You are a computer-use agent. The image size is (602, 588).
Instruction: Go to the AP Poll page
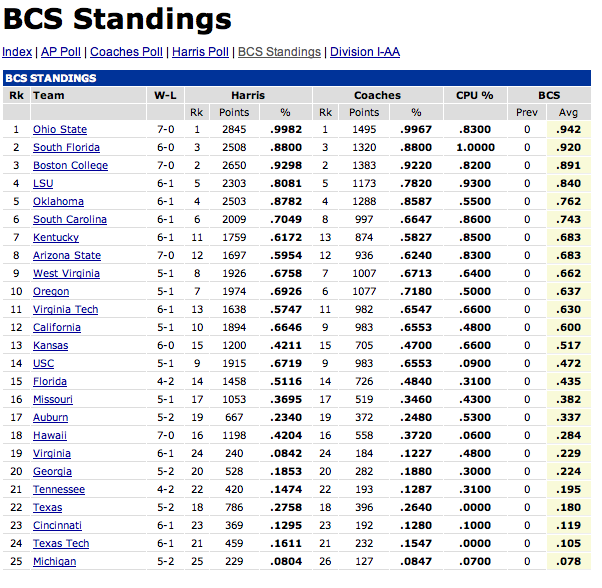(x=61, y=52)
